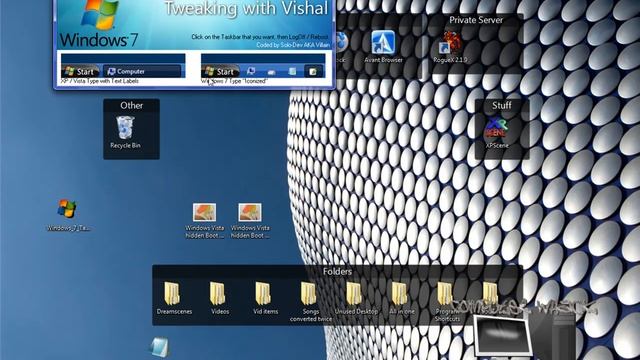Click the "XP / Vista Type with Text Labels" caption
This screenshot has width=640, height=360.
[x=100, y=81]
